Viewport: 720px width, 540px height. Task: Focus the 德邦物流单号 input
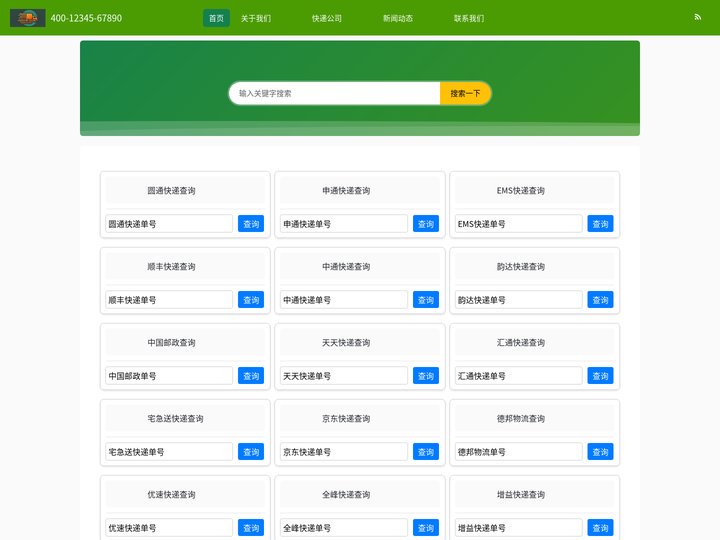pos(519,452)
